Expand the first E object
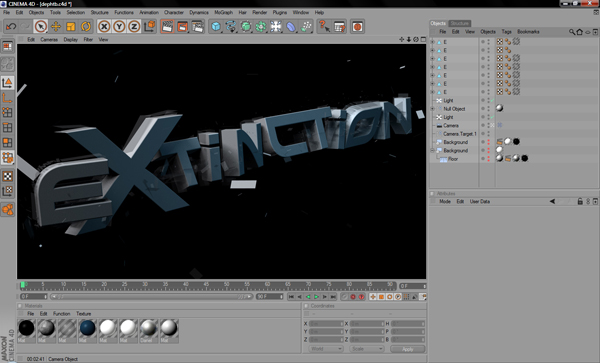Screen dimensions: 600x363 pyautogui.click(x=433, y=42)
